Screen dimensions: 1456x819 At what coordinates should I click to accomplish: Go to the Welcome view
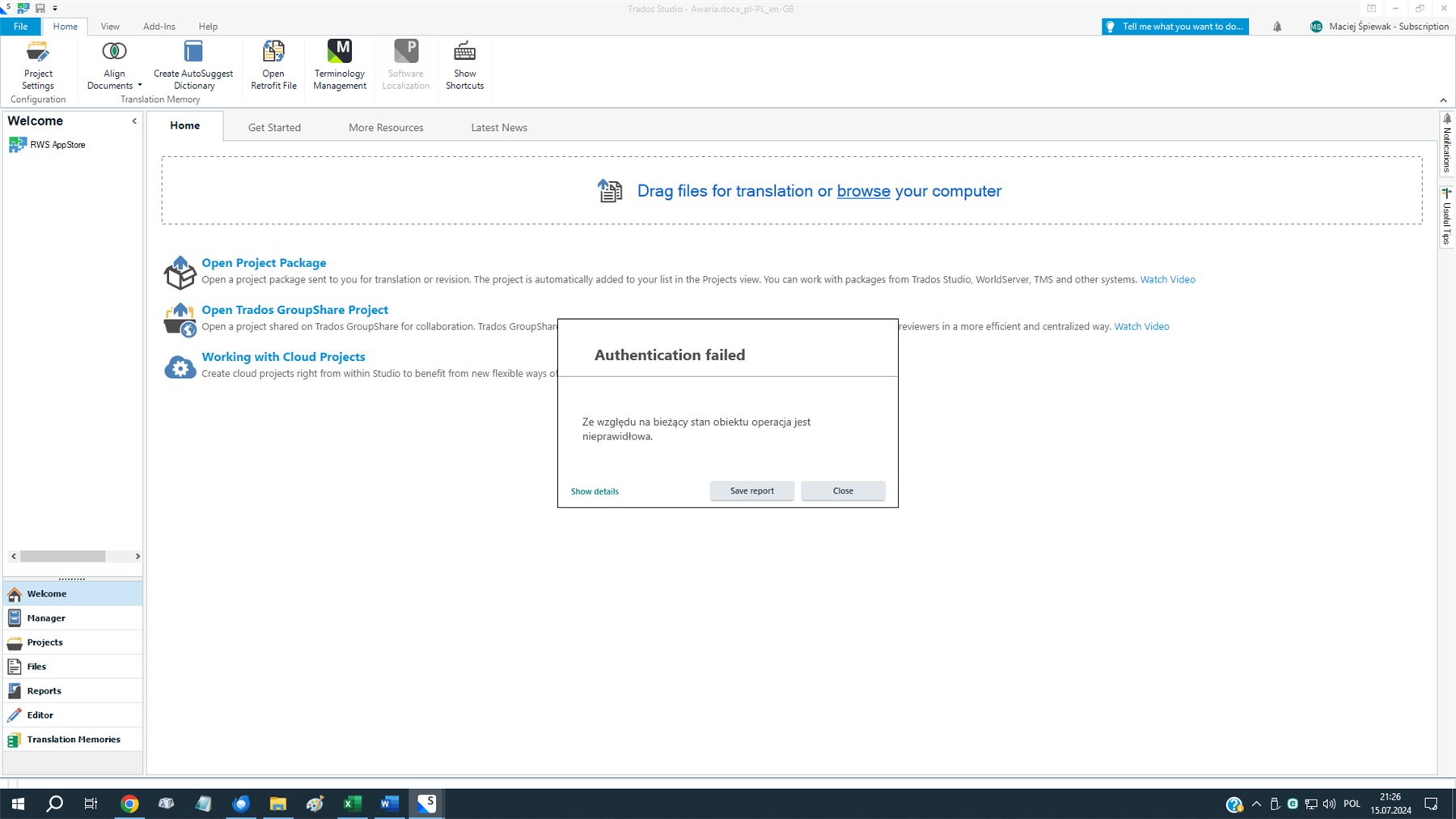point(73,593)
